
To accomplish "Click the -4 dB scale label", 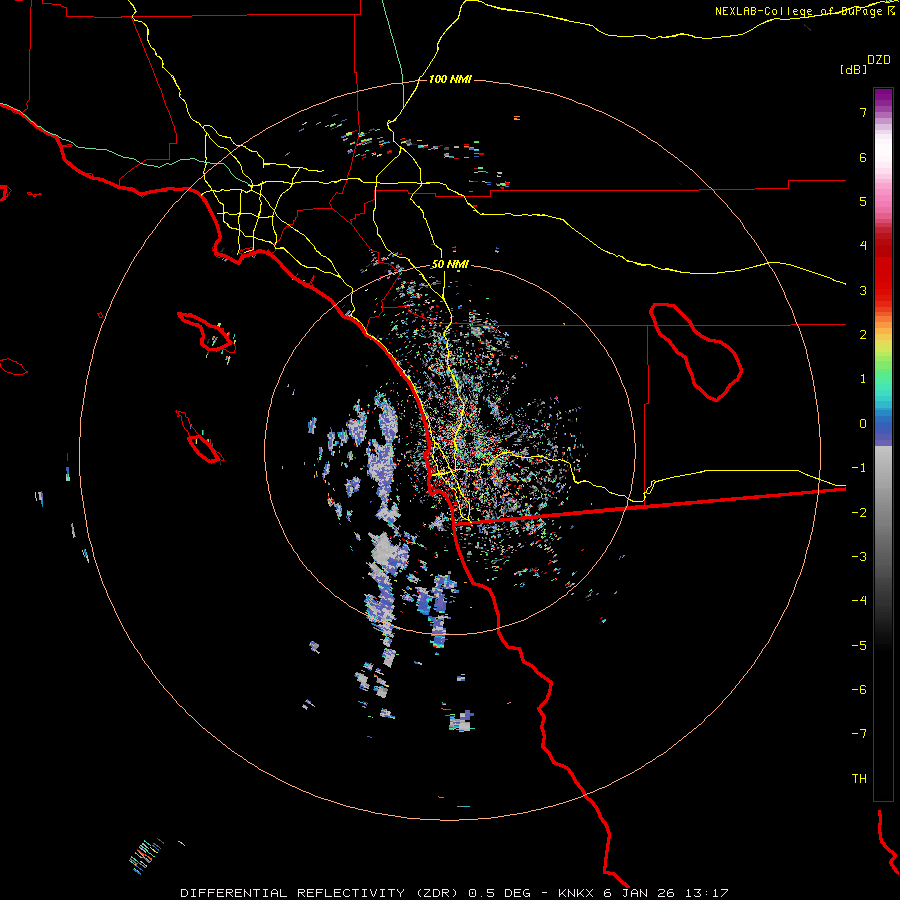I will [859, 601].
